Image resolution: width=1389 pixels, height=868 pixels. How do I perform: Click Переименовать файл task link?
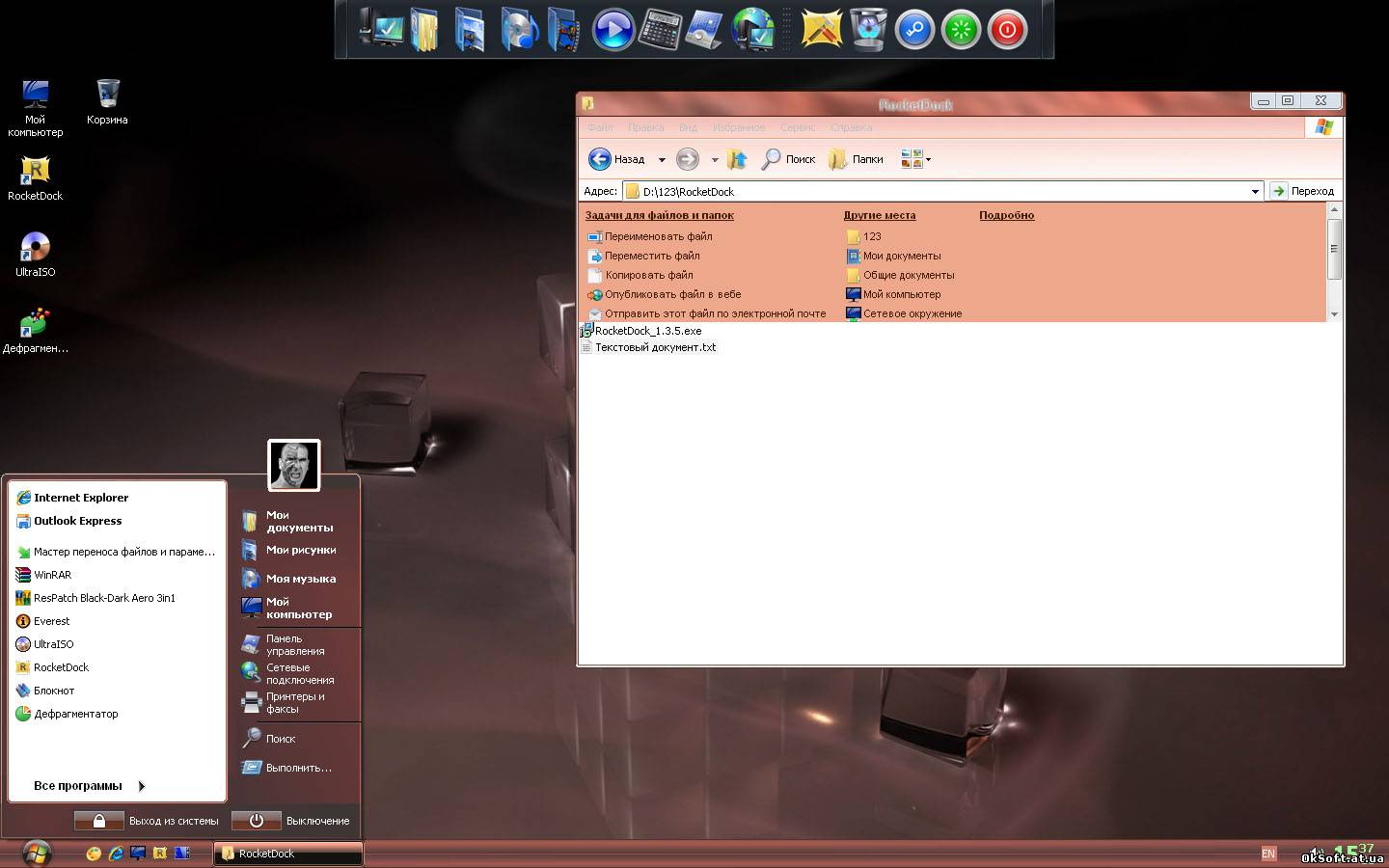point(649,236)
